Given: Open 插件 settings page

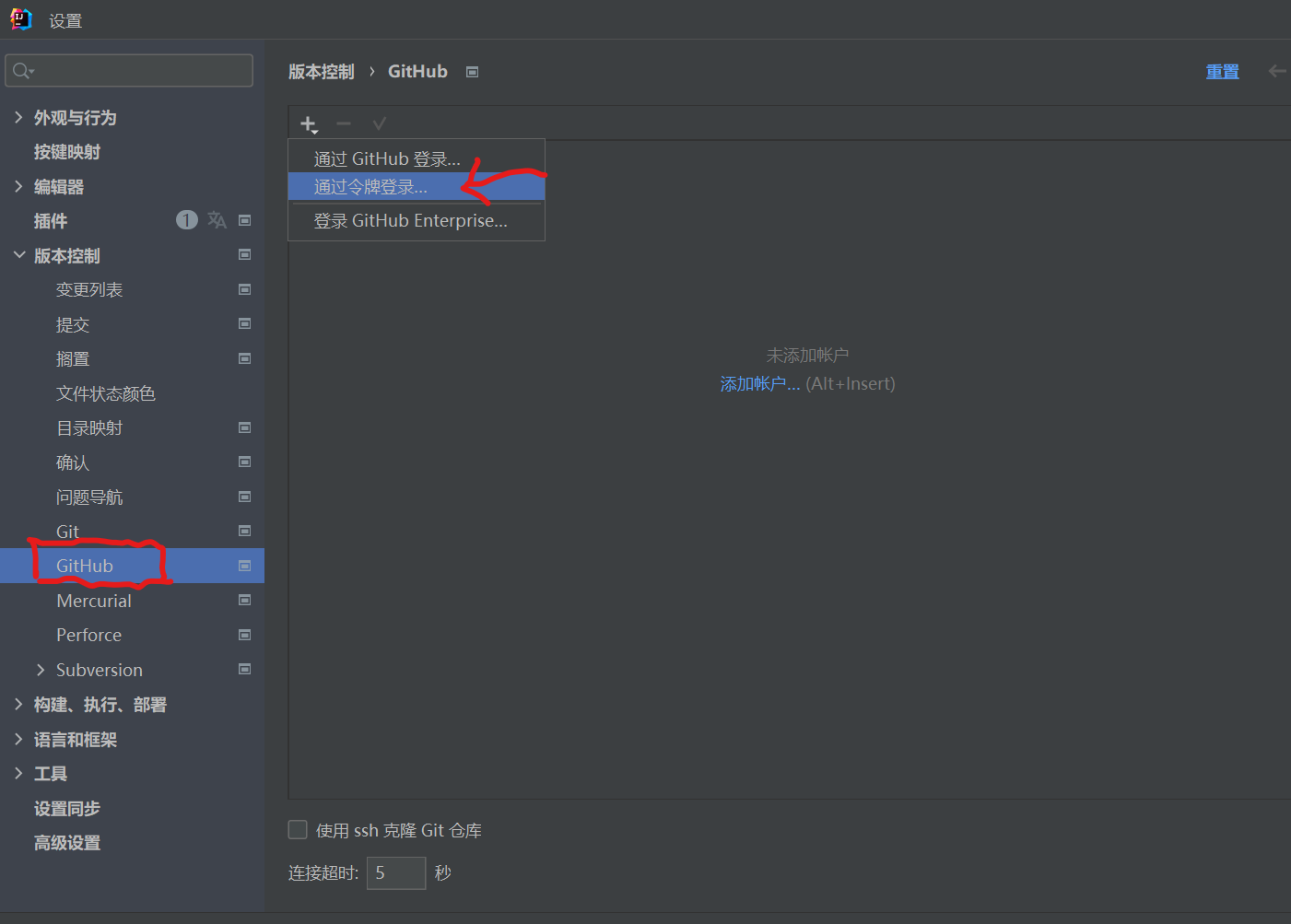Looking at the screenshot, I should tap(51, 221).
